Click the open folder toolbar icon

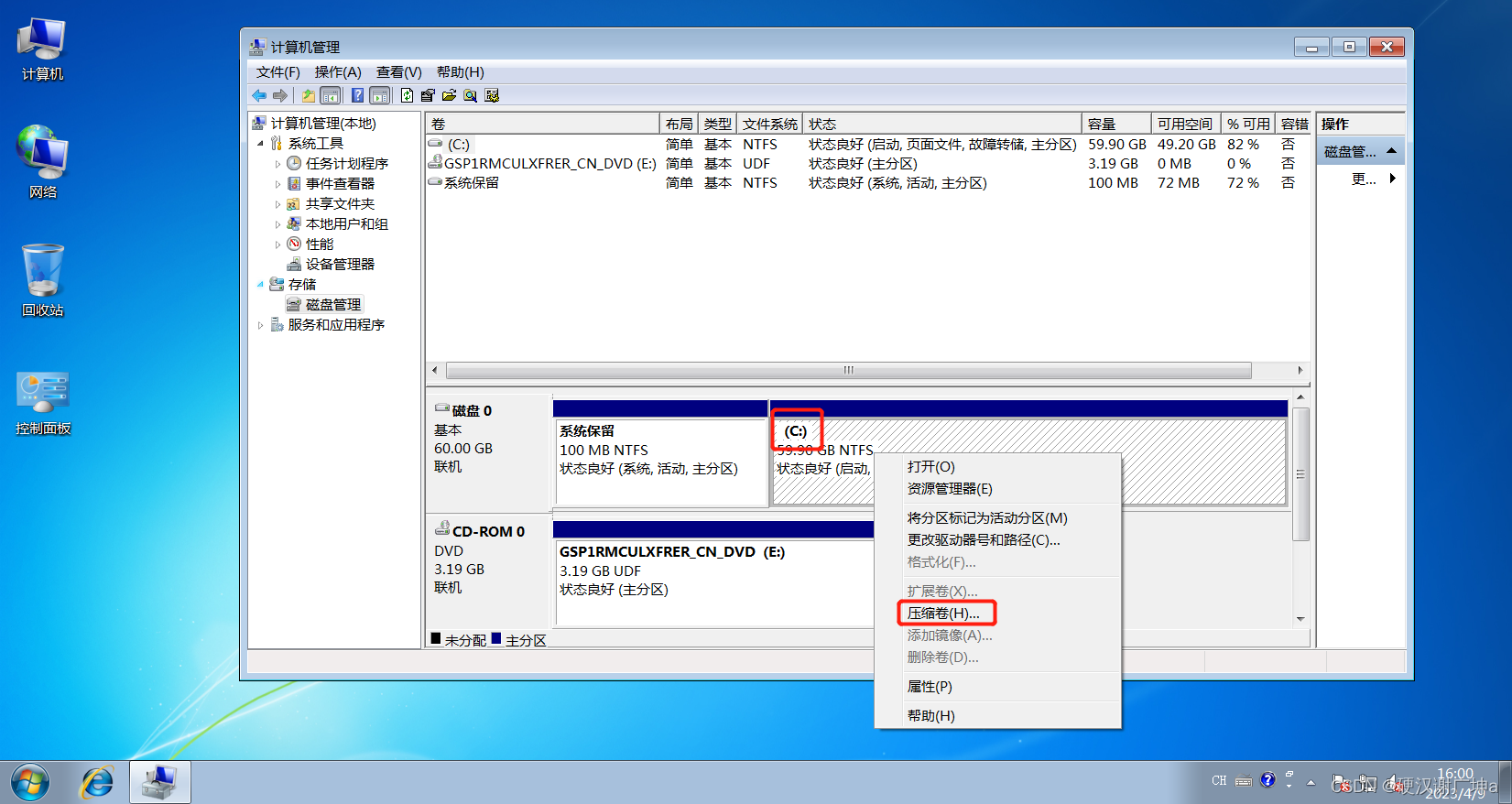[449, 95]
